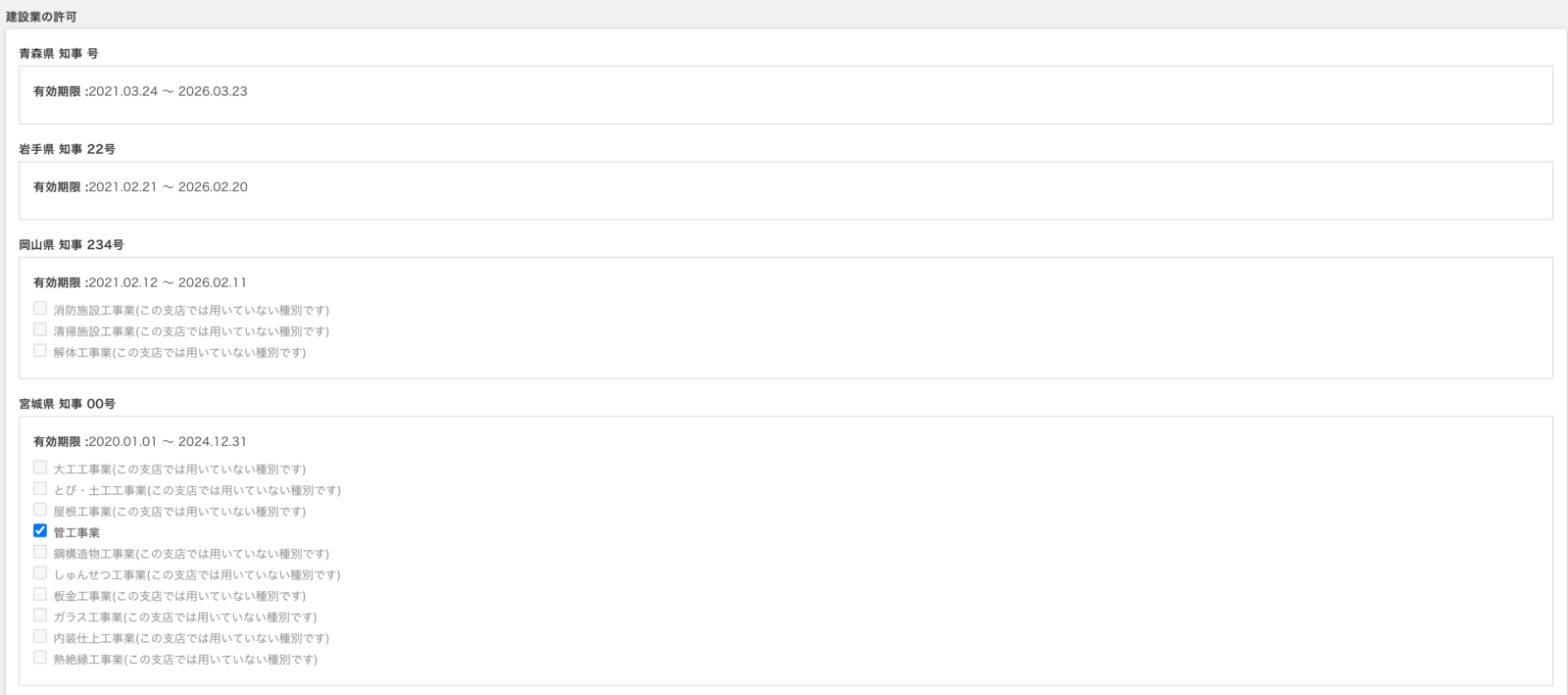
Task: Toggle the 大工工事業 checkbox
Action: coord(40,468)
